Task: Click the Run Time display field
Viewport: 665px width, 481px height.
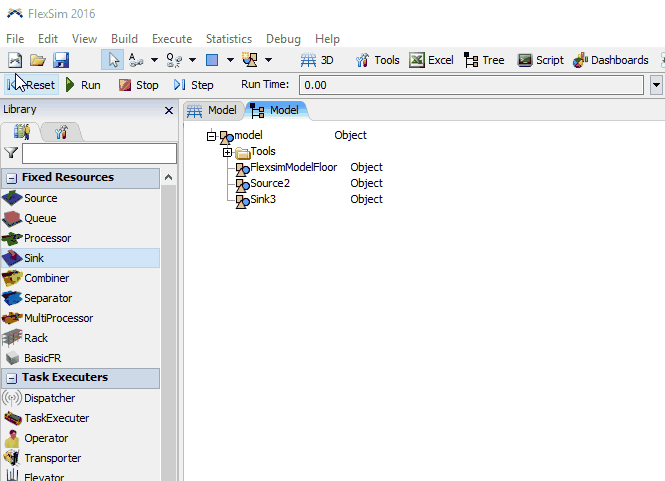Action: point(471,85)
